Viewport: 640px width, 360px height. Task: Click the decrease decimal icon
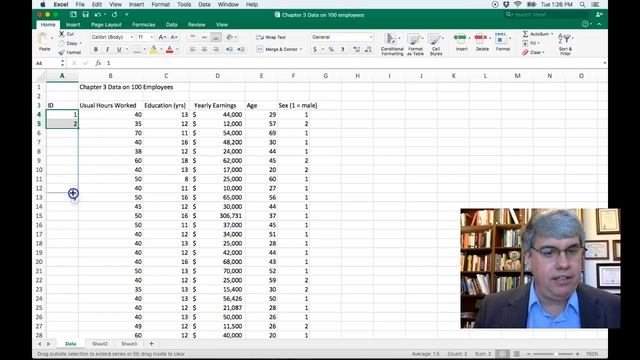pyautogui.click(x=368, y=49)
